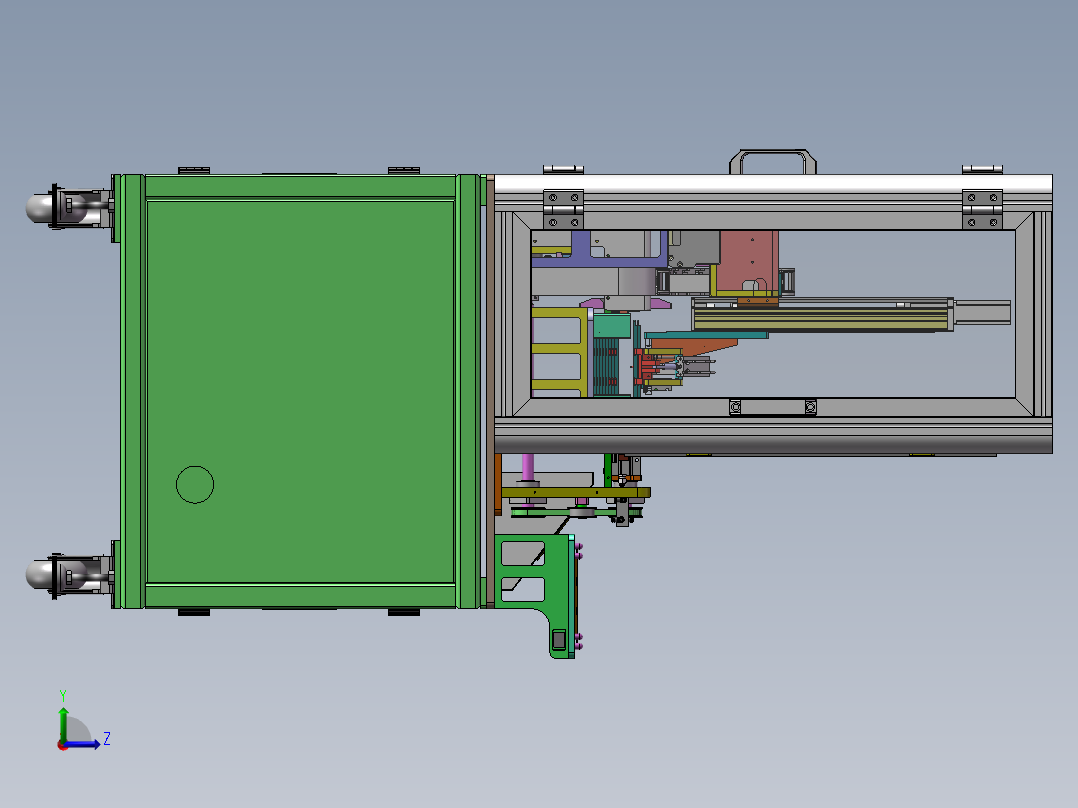
Task: Click the blue Z axis arrow of the triad
Action: [x=84, y=744]
